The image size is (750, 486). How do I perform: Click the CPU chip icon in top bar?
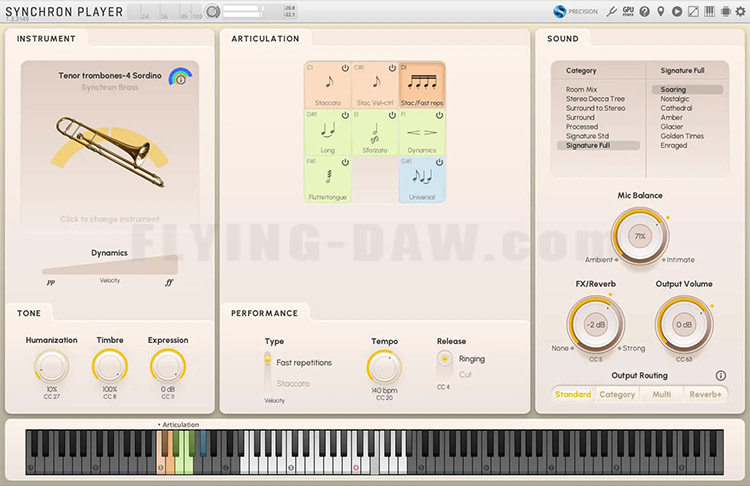pyautogui.click(x=726, y=11)
